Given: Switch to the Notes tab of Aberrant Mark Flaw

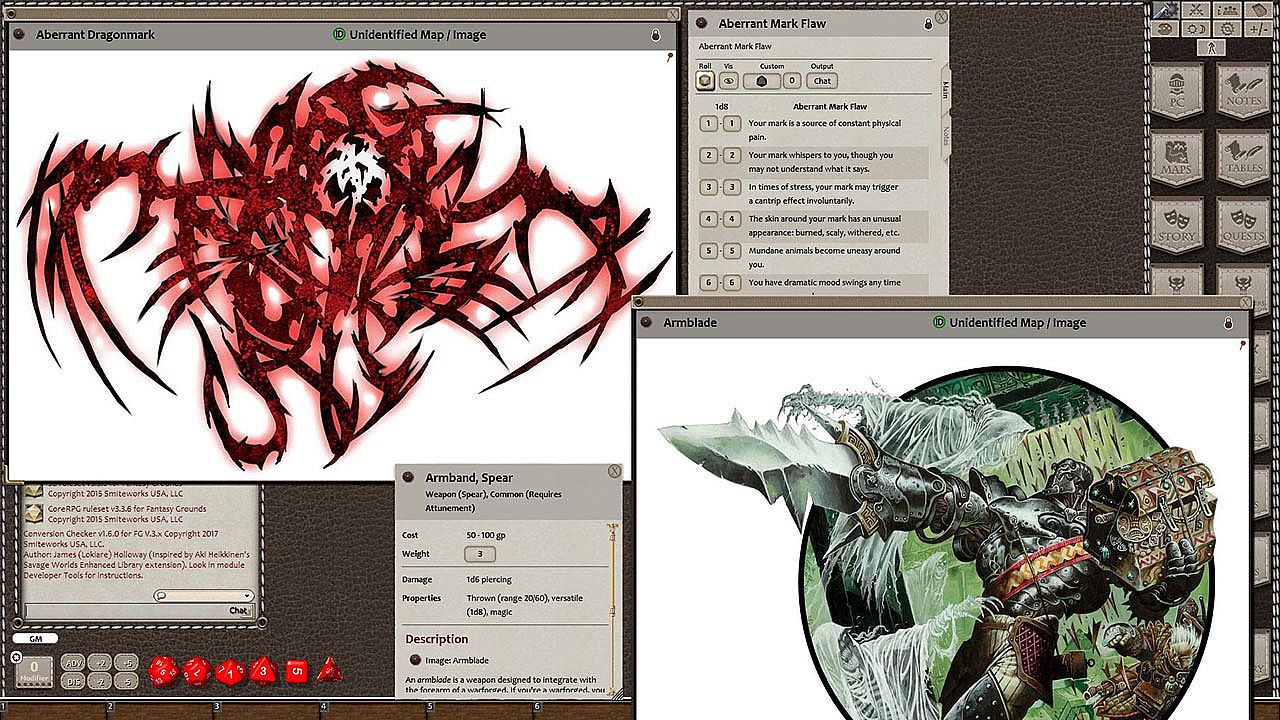Looking at the screenshot, I should pos(945,136).
